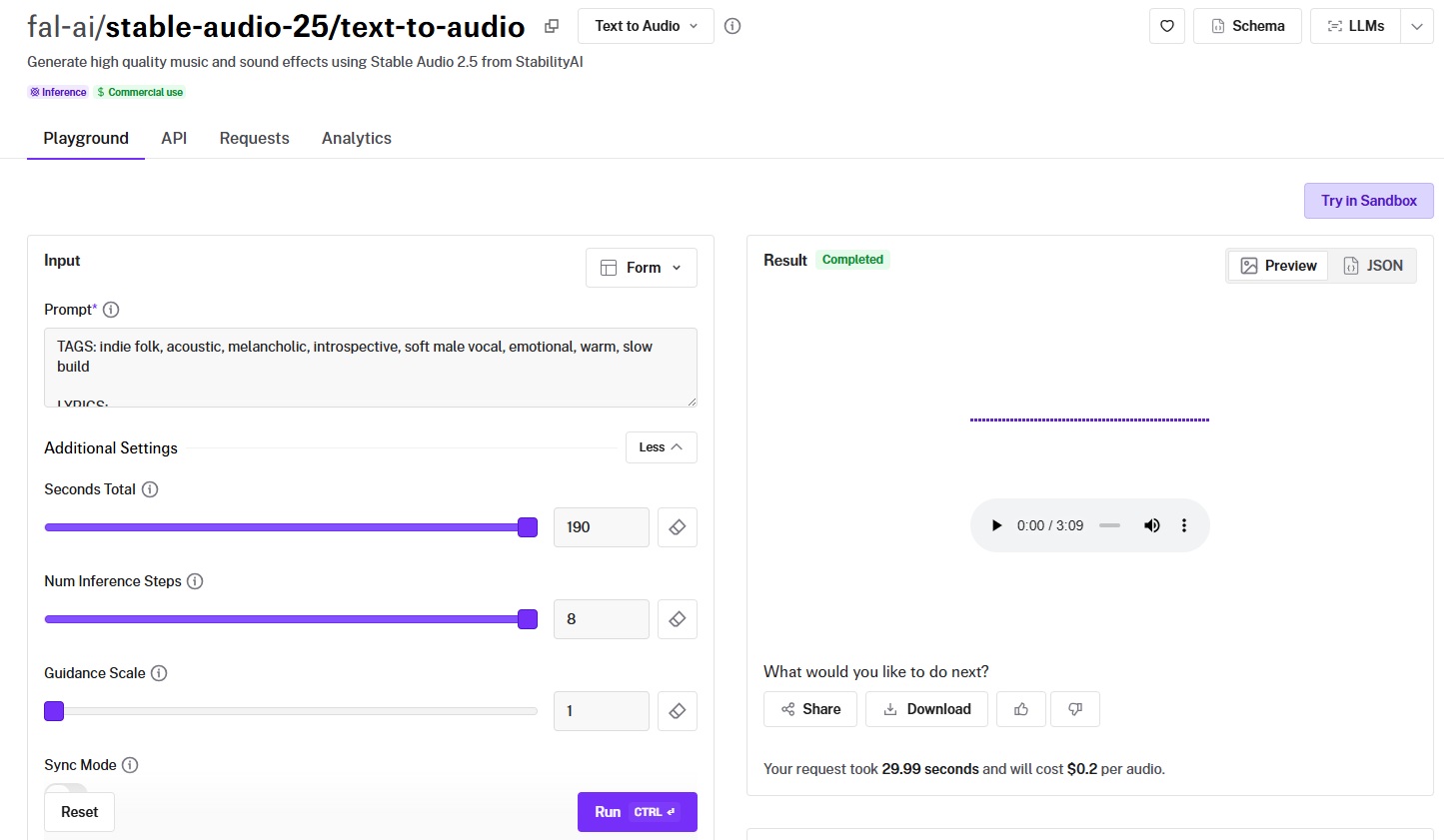Mute the audio player volume

coord(1151,525)
